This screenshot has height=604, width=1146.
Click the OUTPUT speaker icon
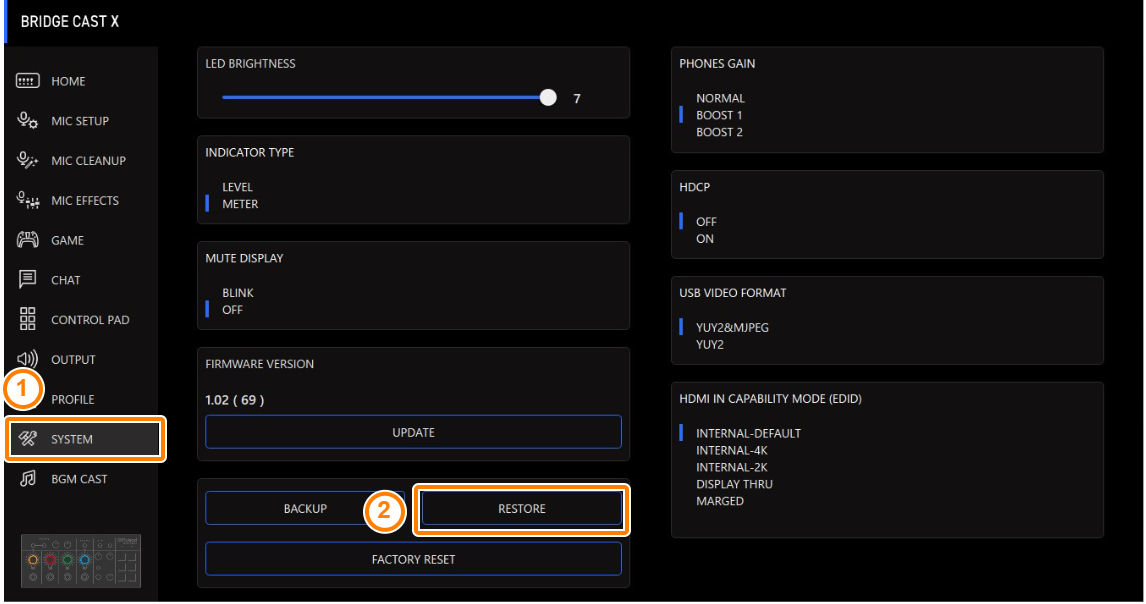click(28, 359)
